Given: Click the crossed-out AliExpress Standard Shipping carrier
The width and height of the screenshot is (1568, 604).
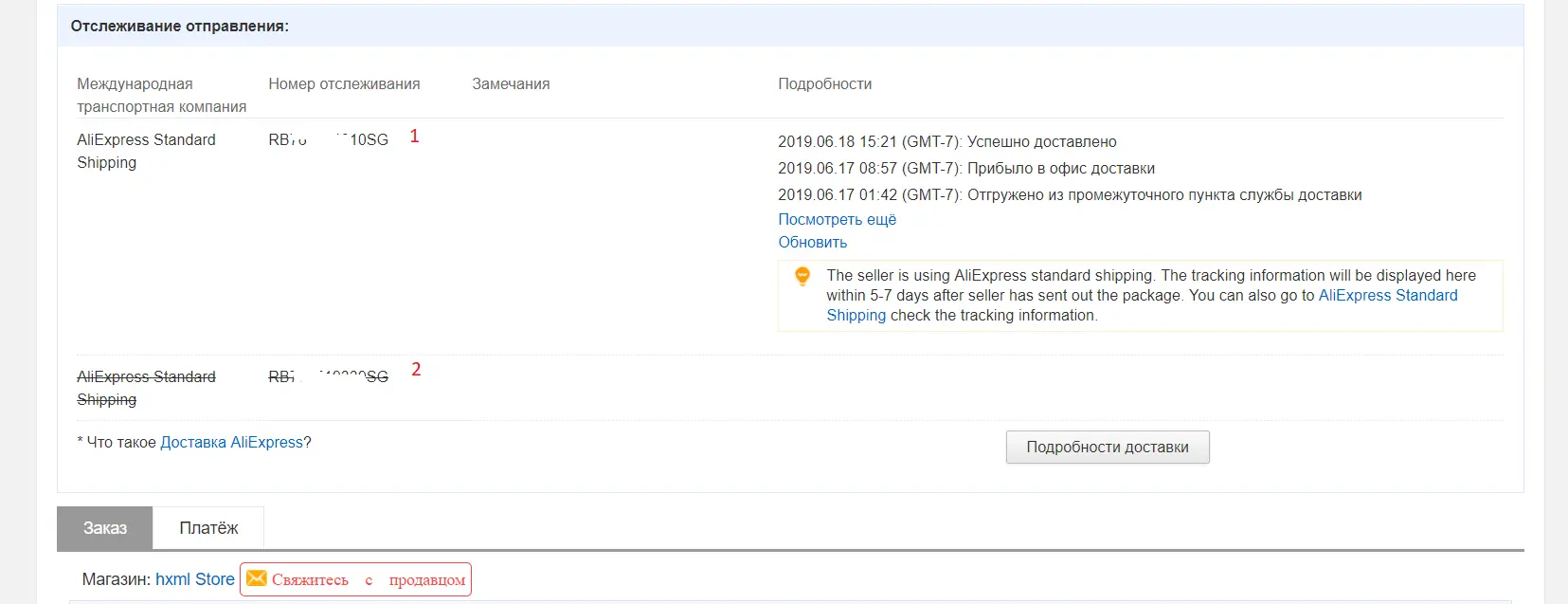Looking at the screenshot, I should coord(146,388).
